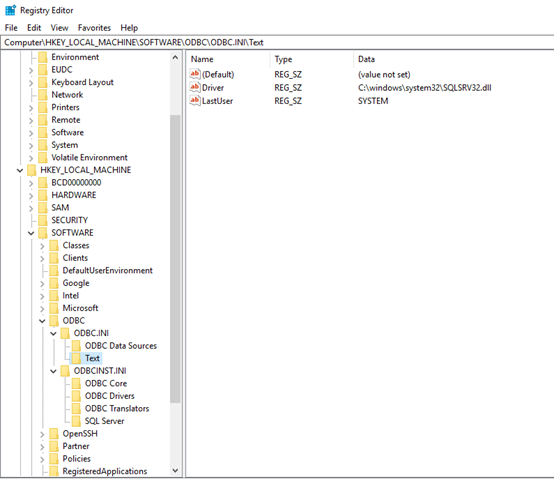
Task: Click the ODBC Data Sources folder icon
Action: [76, 345]
